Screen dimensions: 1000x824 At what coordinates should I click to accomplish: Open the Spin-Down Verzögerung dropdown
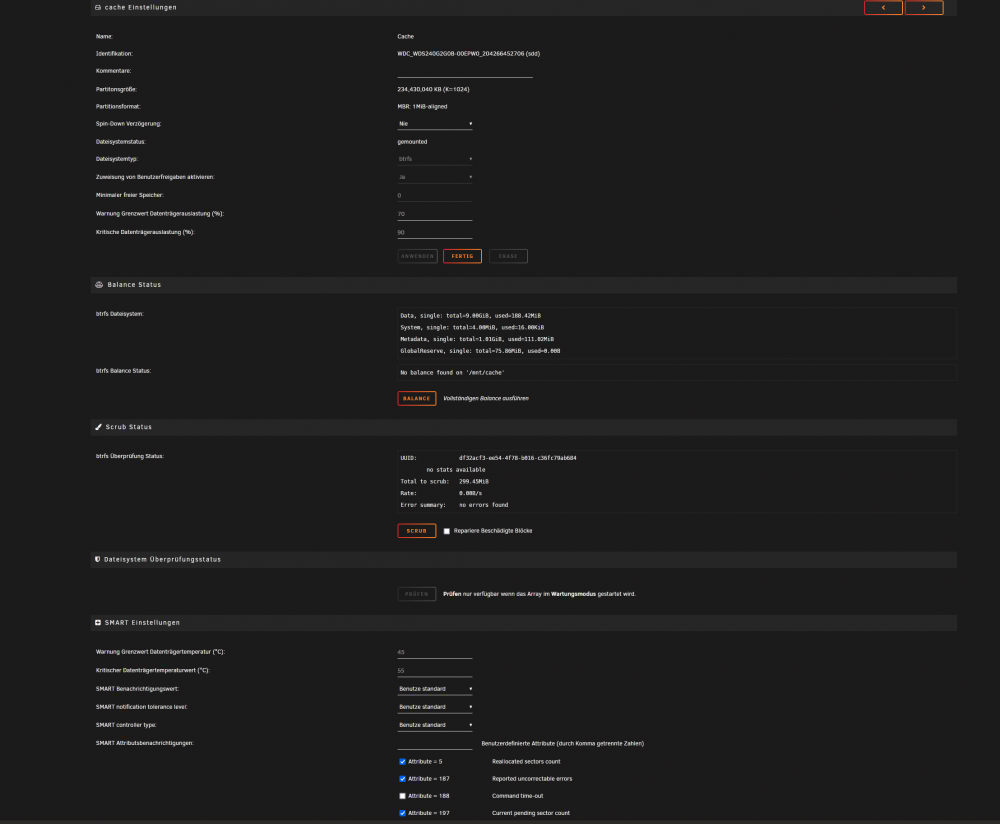tap(435, 124)
